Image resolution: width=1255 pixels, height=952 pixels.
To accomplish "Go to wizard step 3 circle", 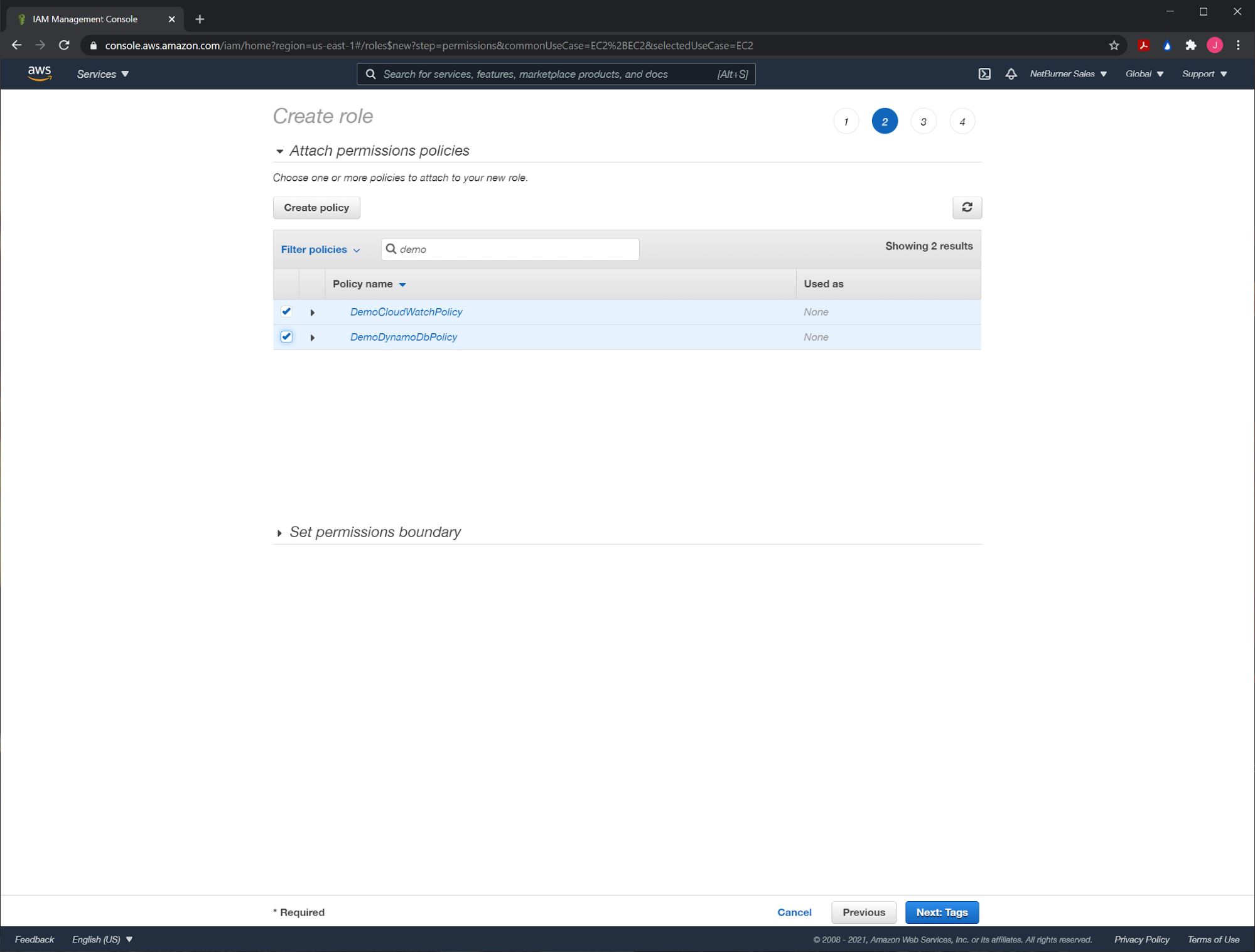I will [922, 122].
